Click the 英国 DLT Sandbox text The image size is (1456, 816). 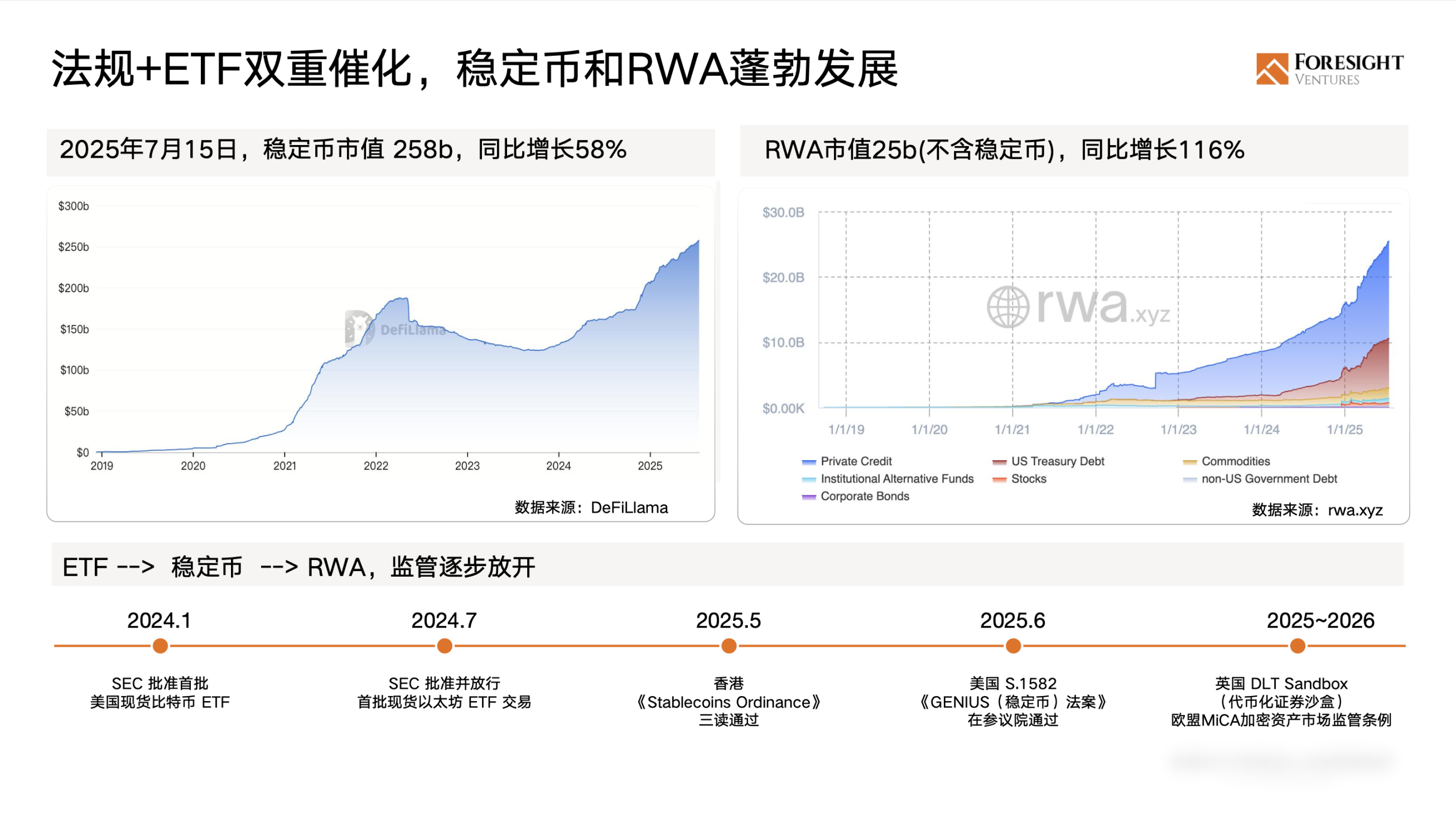[1281, 684]
